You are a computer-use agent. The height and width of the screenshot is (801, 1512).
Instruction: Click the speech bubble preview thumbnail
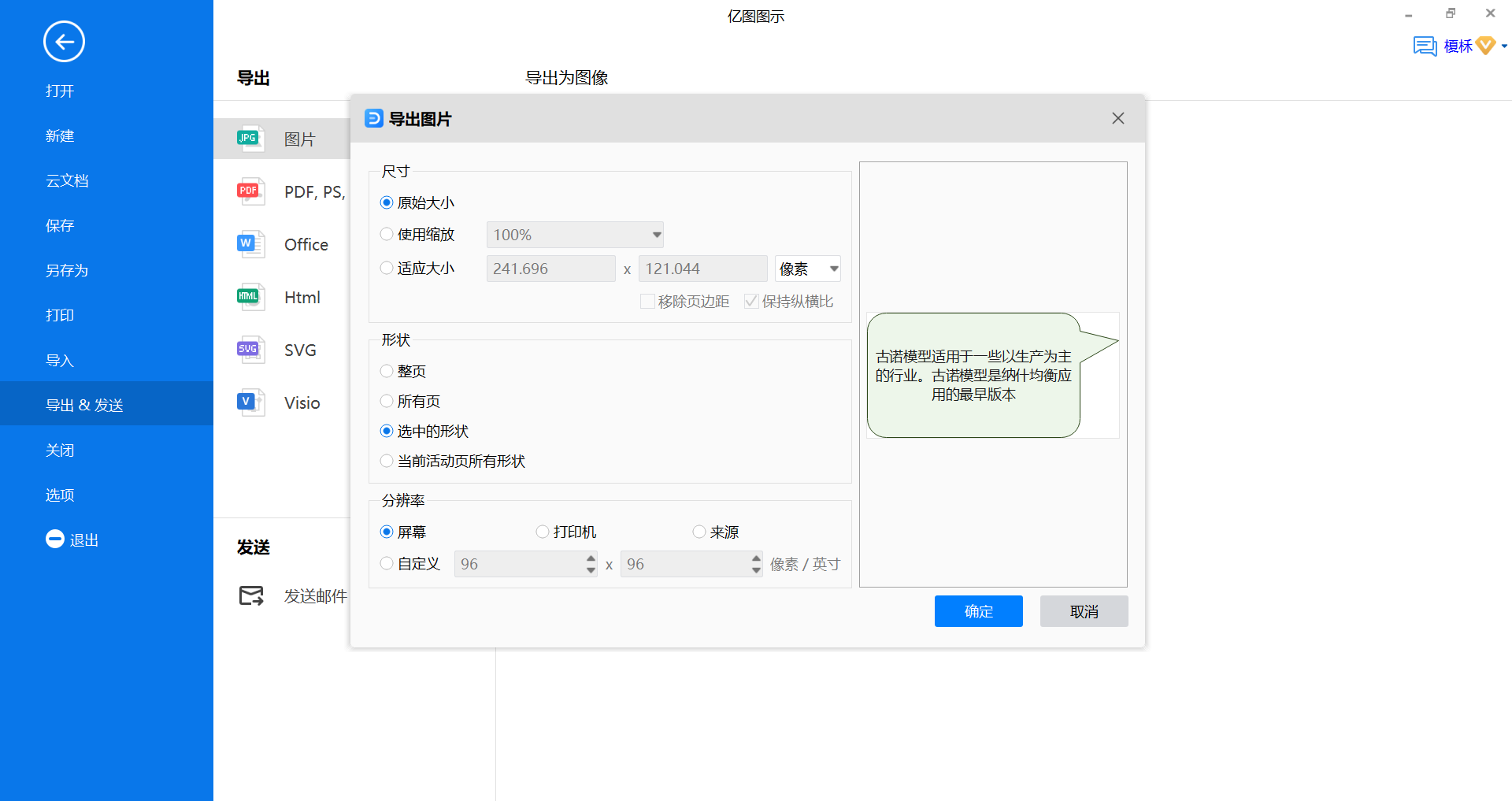(993, 375)
